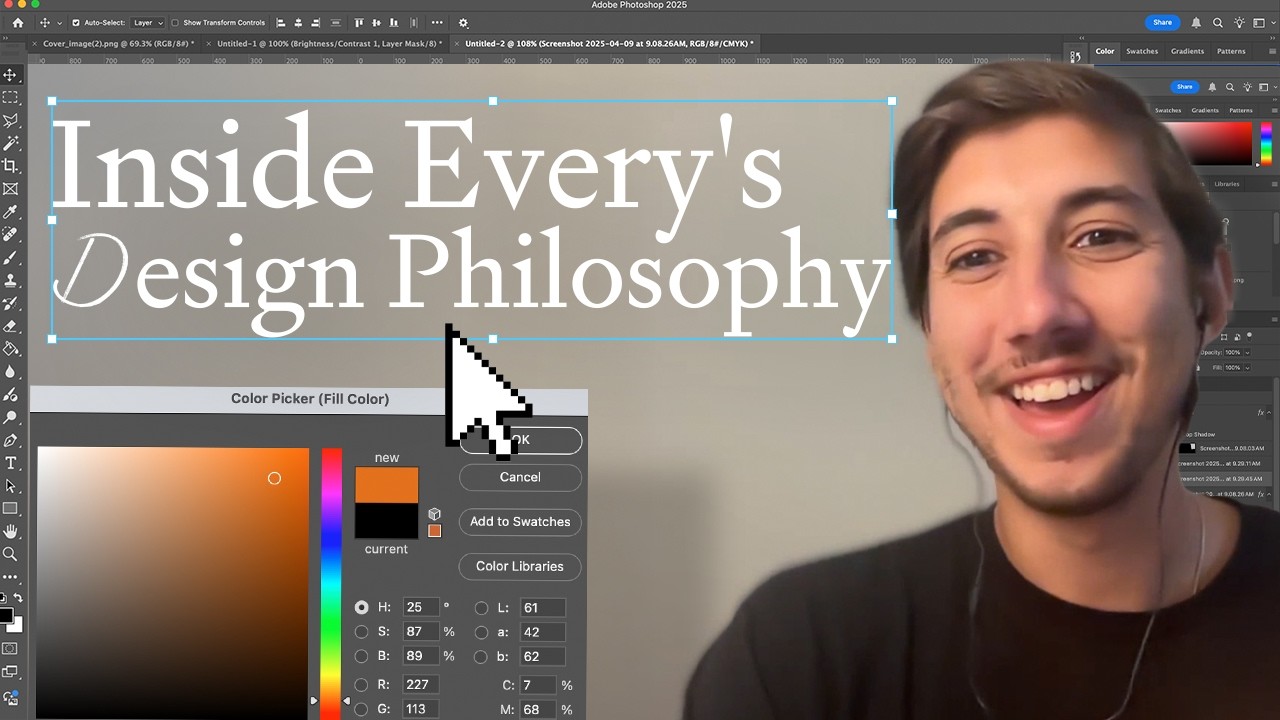
Task: Open the top Color panel menu icon
Action: [x=1271, y=51]
